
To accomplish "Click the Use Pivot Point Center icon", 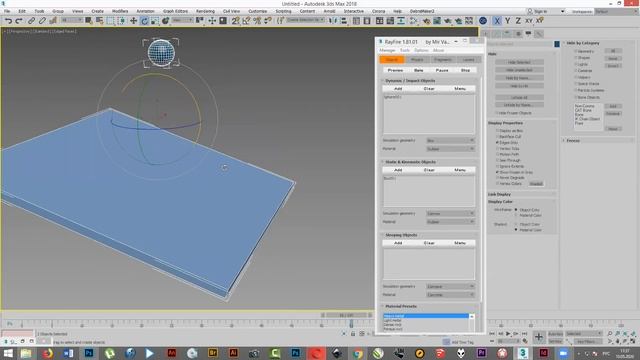I will pos(200,20).
